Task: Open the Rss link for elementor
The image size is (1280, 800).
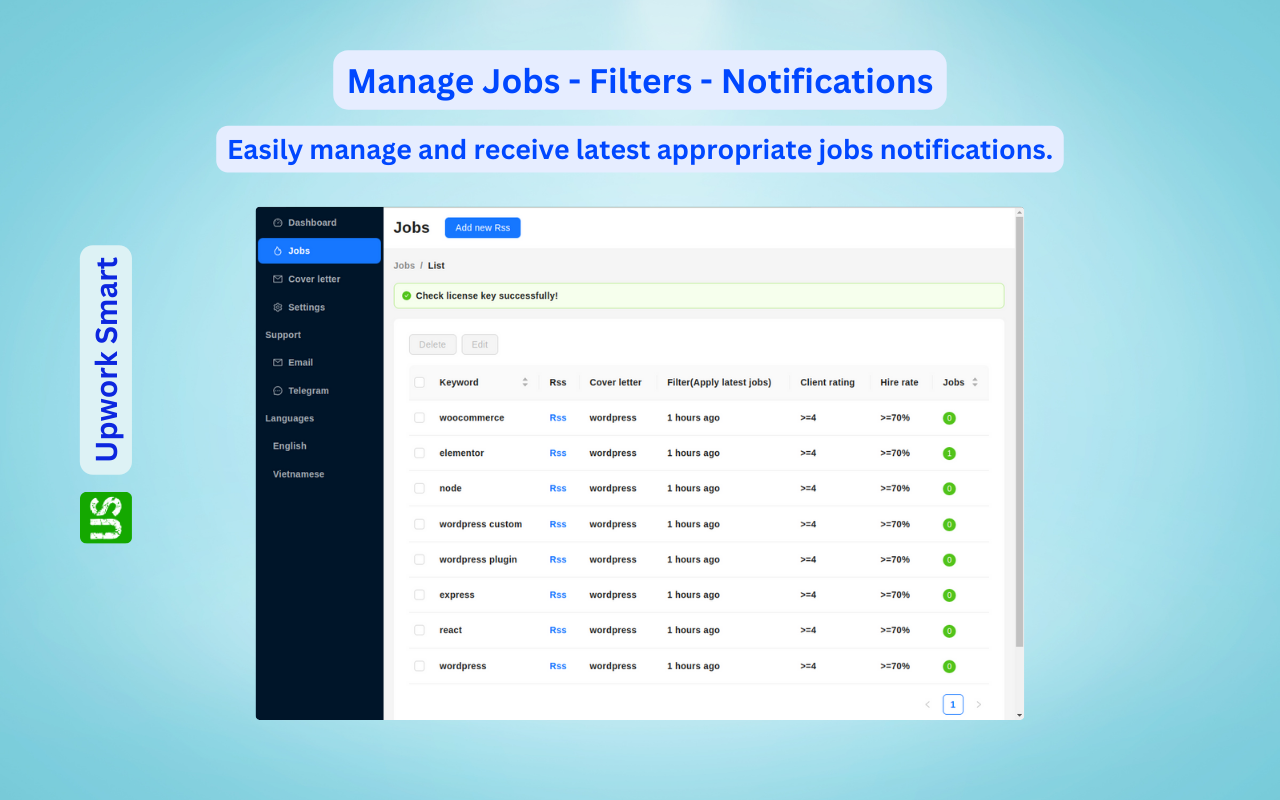Action: coord(558,453)
